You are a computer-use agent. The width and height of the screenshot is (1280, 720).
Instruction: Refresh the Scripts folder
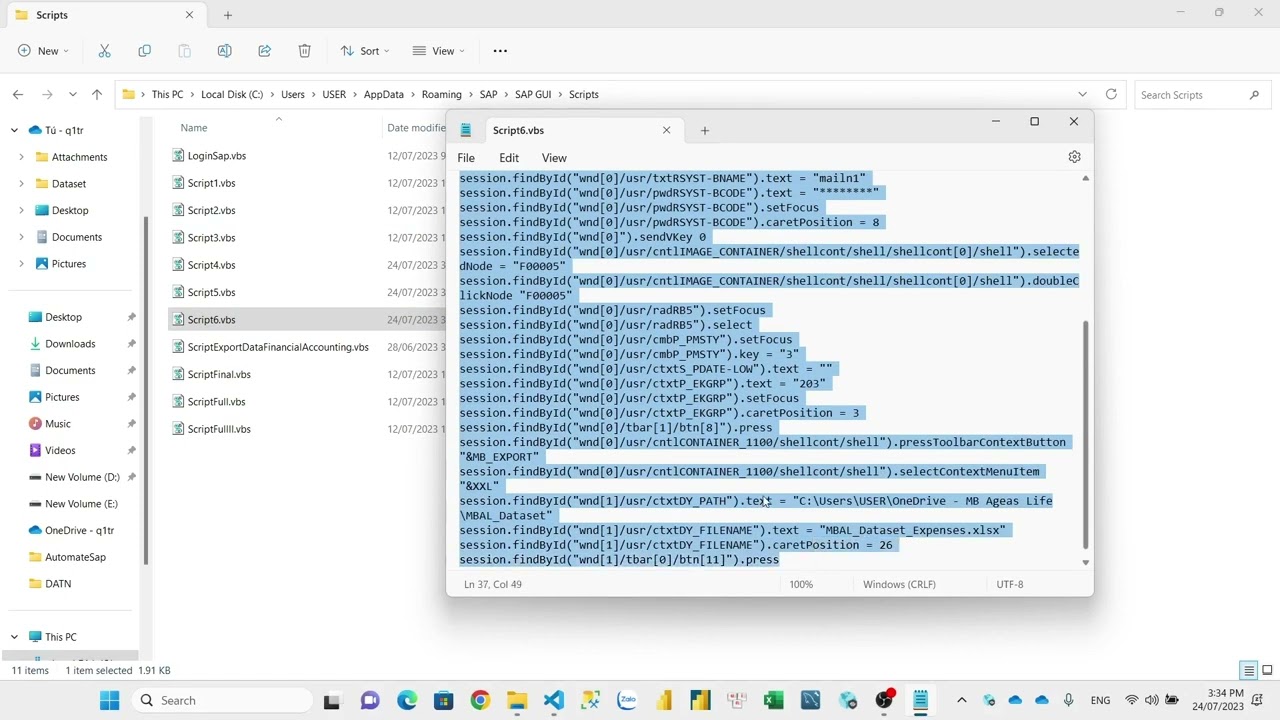[1111, 94]
